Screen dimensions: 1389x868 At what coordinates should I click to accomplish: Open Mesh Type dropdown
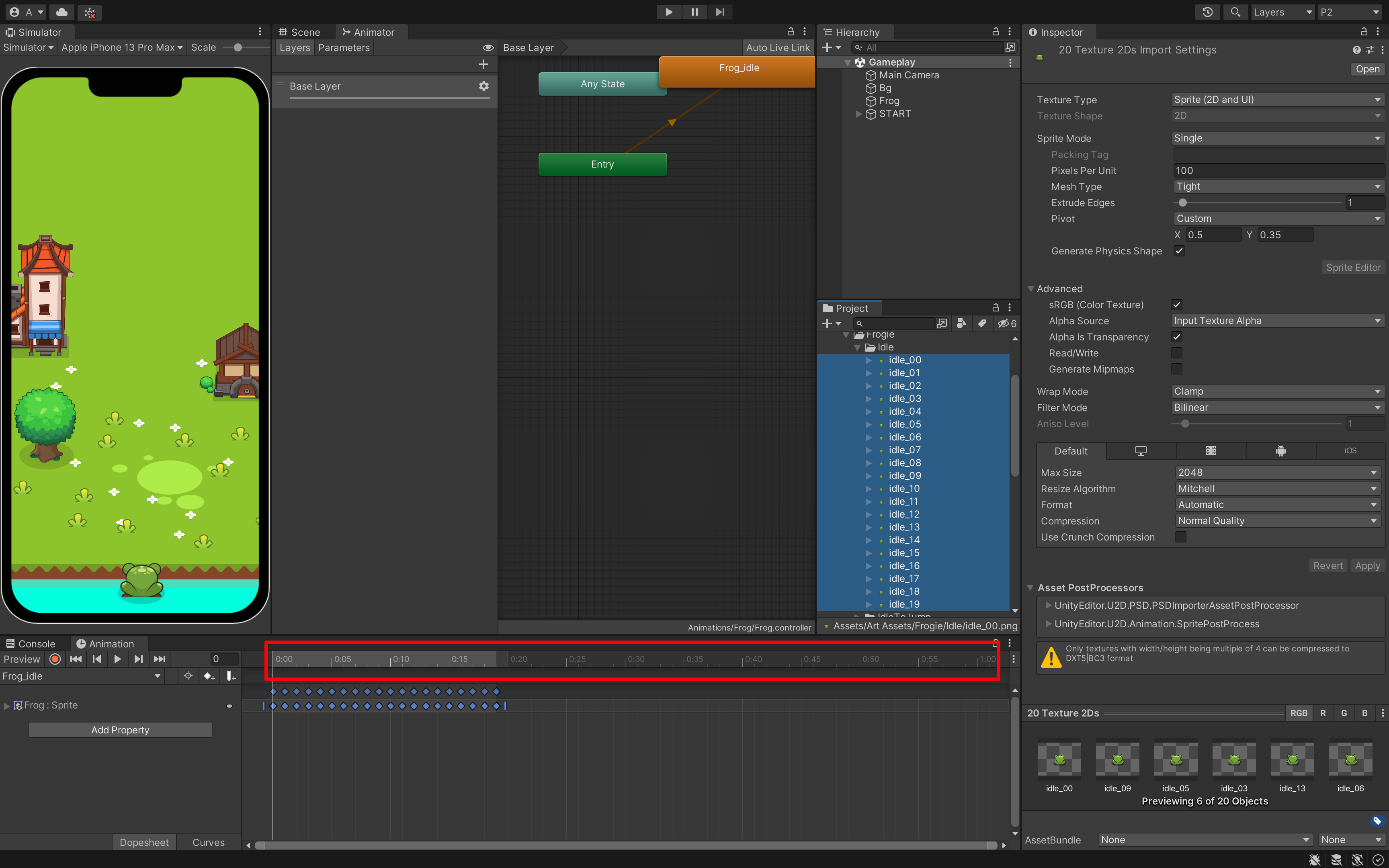point(1279,186)
